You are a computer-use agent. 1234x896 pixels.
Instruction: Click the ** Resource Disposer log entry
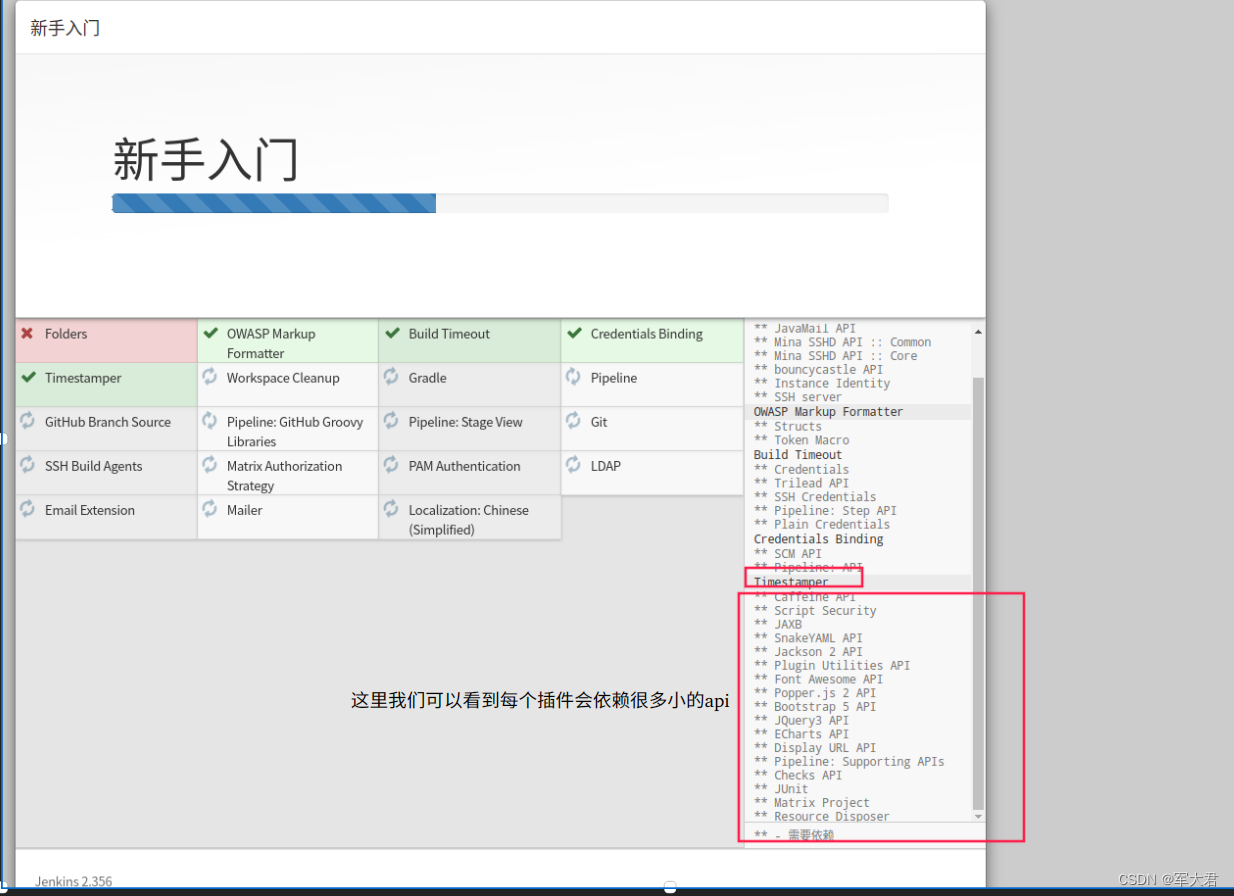click(x=821, y=816)
